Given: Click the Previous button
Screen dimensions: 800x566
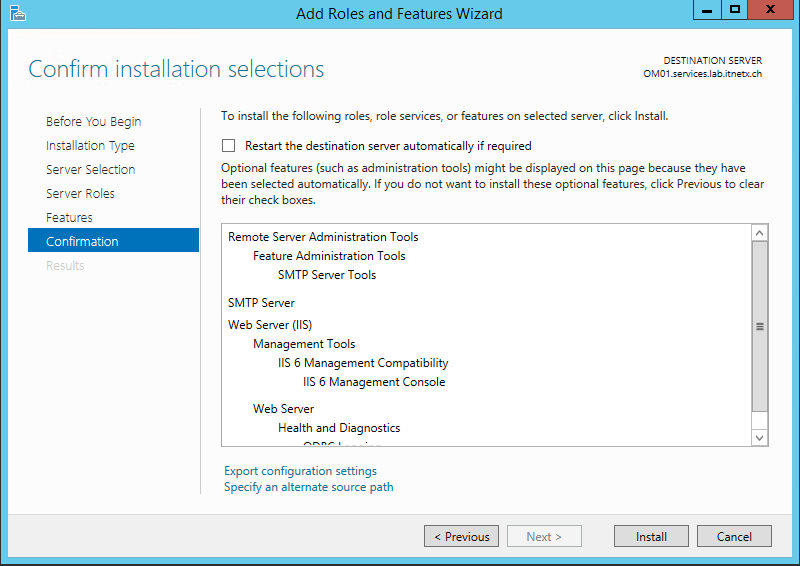Looking at the screenshot, I should [x=461, y=536].
